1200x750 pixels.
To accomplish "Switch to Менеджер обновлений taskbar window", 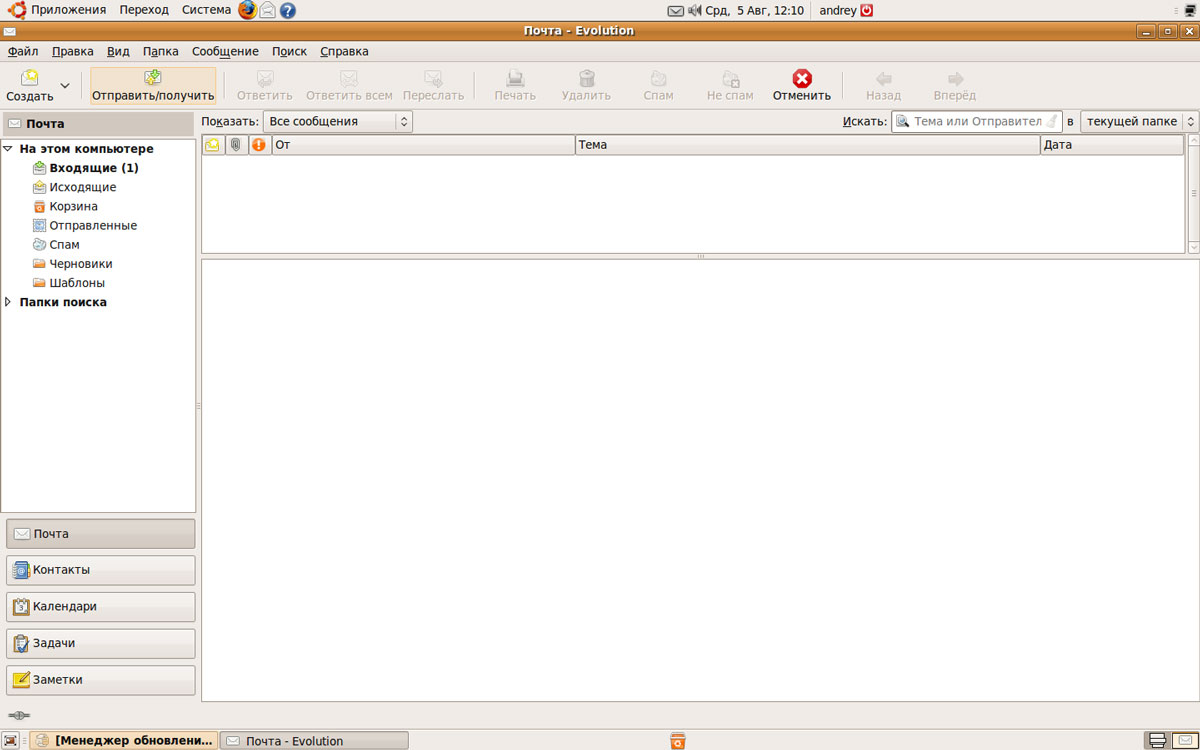I will (x=125, y=741).
